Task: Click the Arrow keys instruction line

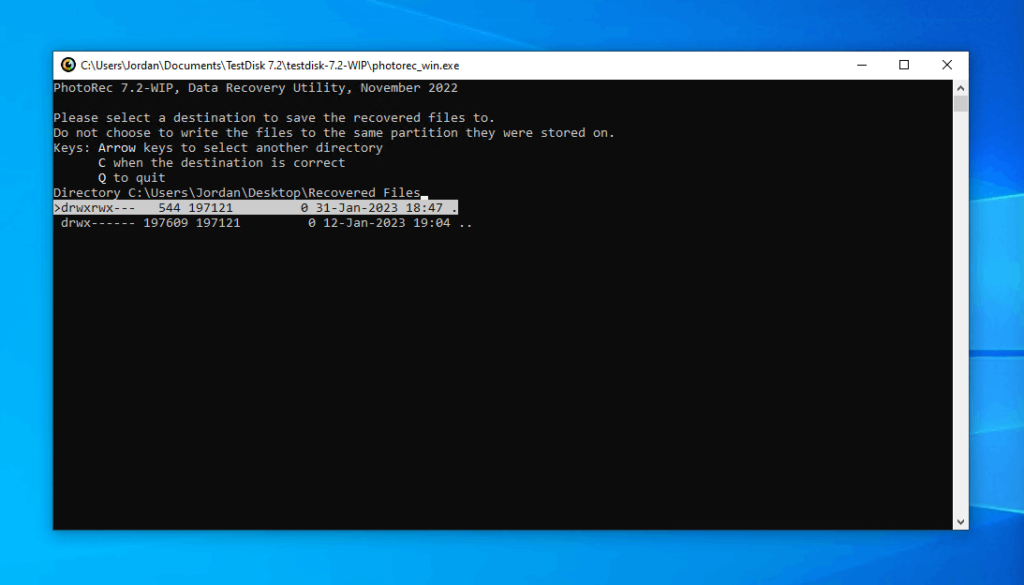Action: point(218,147)
